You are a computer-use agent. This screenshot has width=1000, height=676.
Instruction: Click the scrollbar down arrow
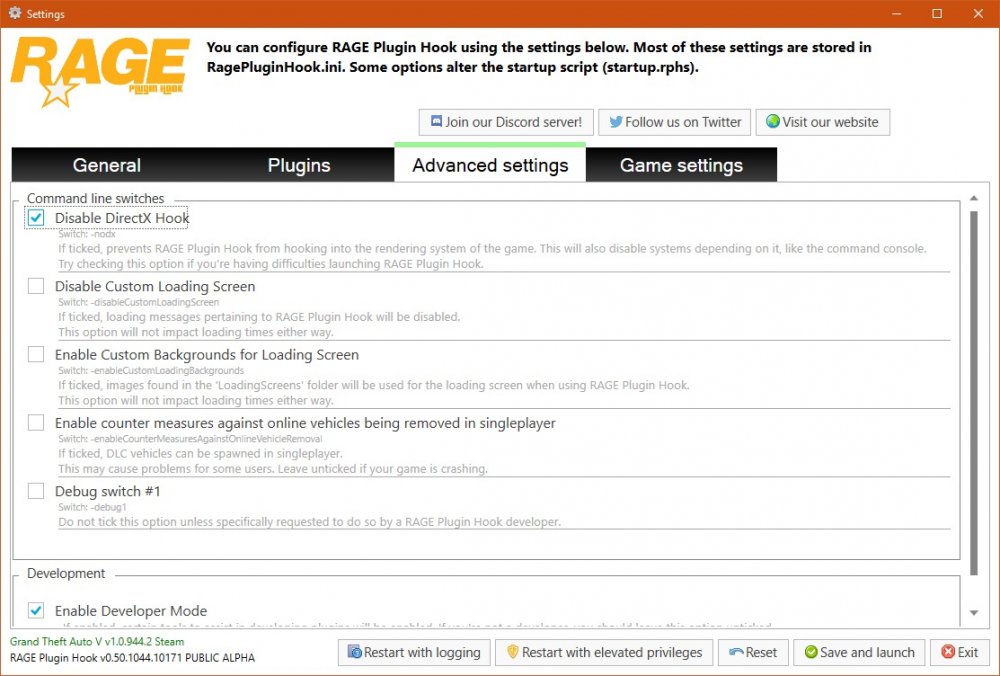point(974,613)
